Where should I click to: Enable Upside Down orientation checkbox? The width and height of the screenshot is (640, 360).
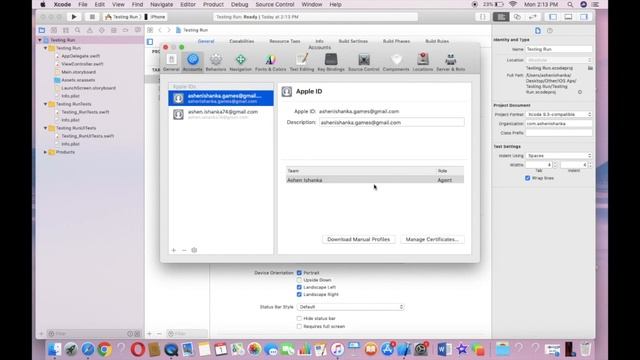[299, 280]
